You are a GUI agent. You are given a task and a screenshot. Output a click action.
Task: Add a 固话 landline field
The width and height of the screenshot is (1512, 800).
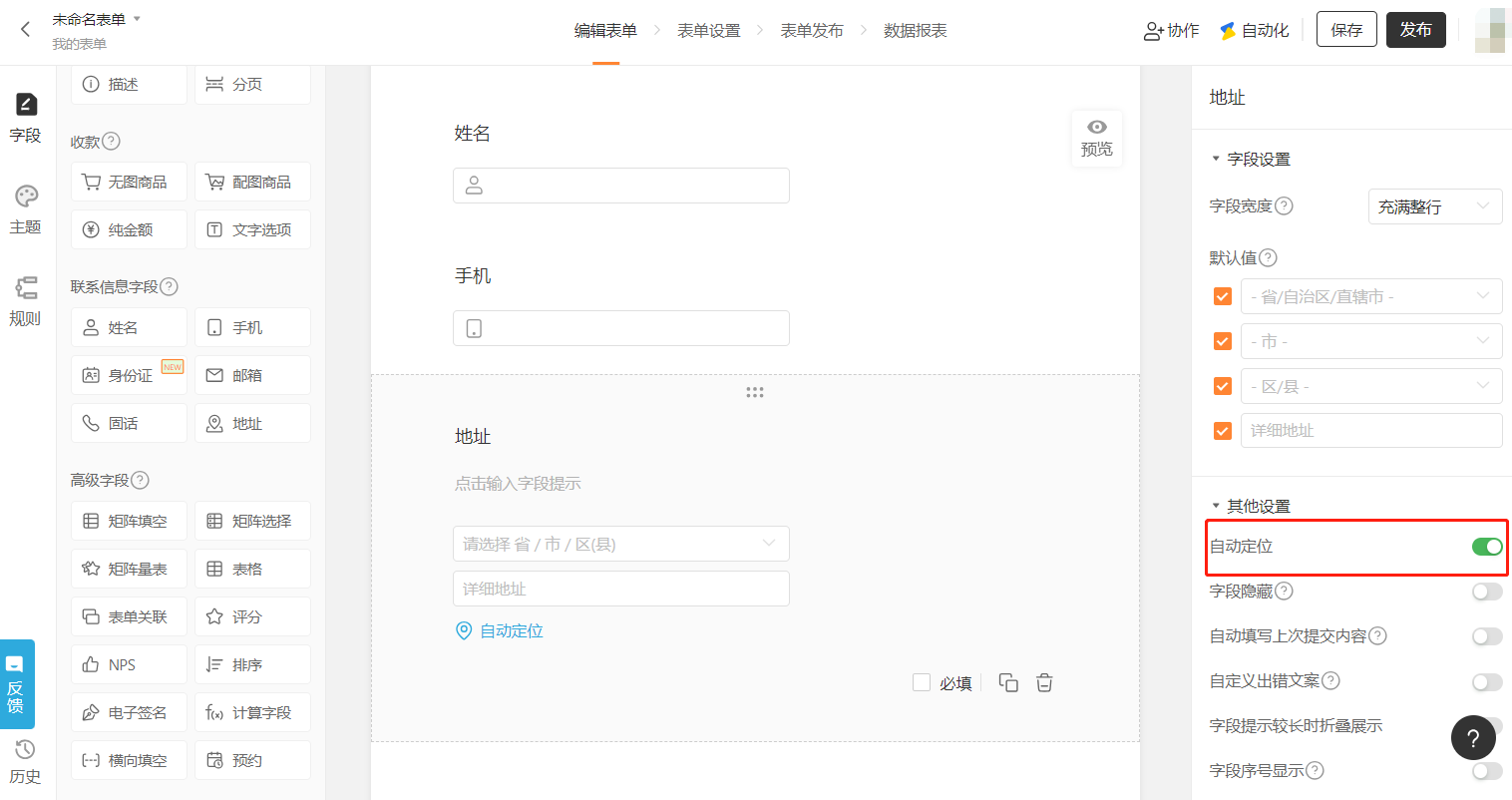129,423
